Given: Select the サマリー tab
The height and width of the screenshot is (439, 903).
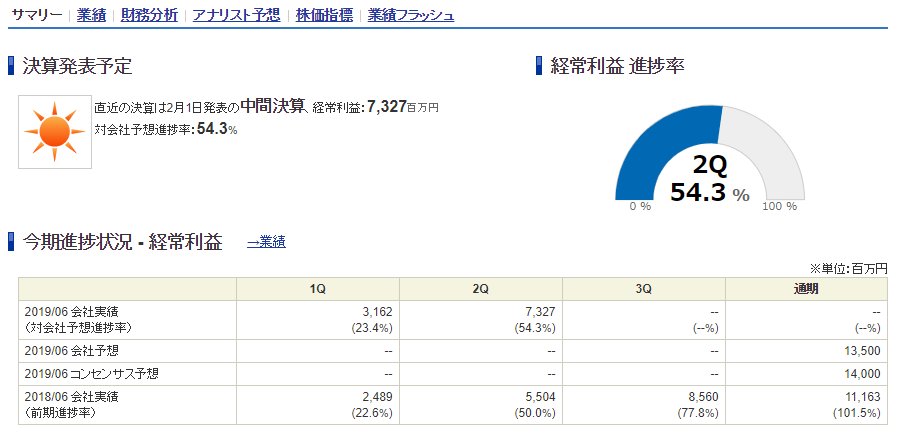Looking at the screenshot, I should (37, 16).
